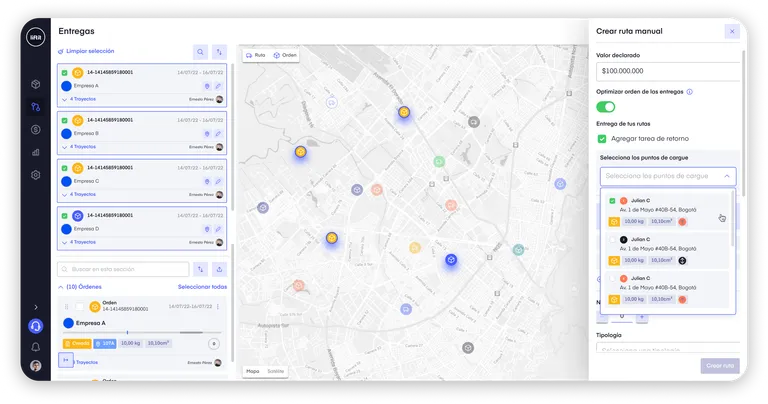
Task: Open the puntos de cargue dropdown
Action: pyautogui.click(x=667, y=175)
